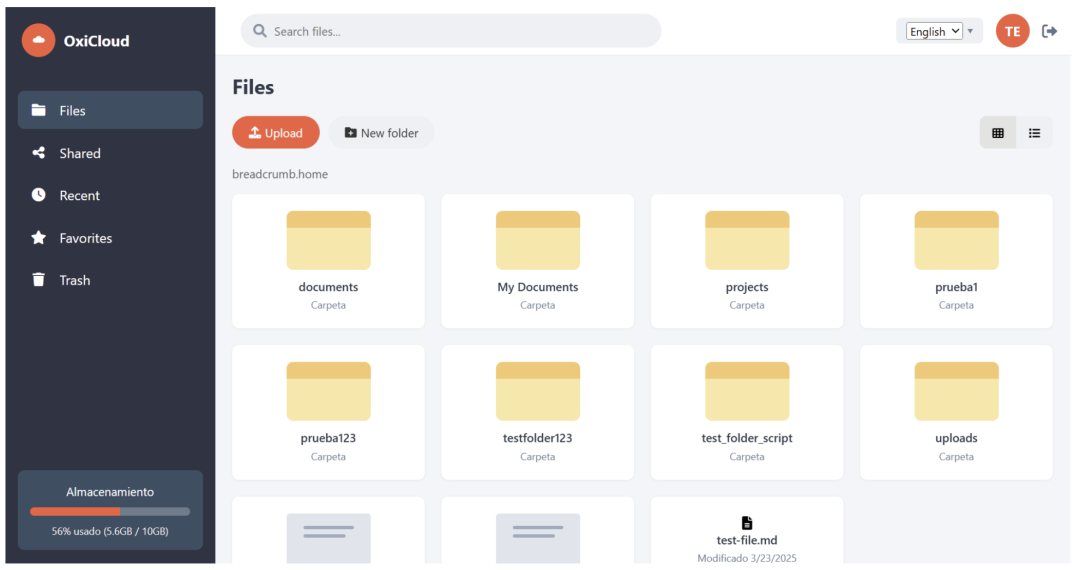Click the 56% usado storage text
This screenshot has height=570, width=1080.
click(x=110, y=531)
